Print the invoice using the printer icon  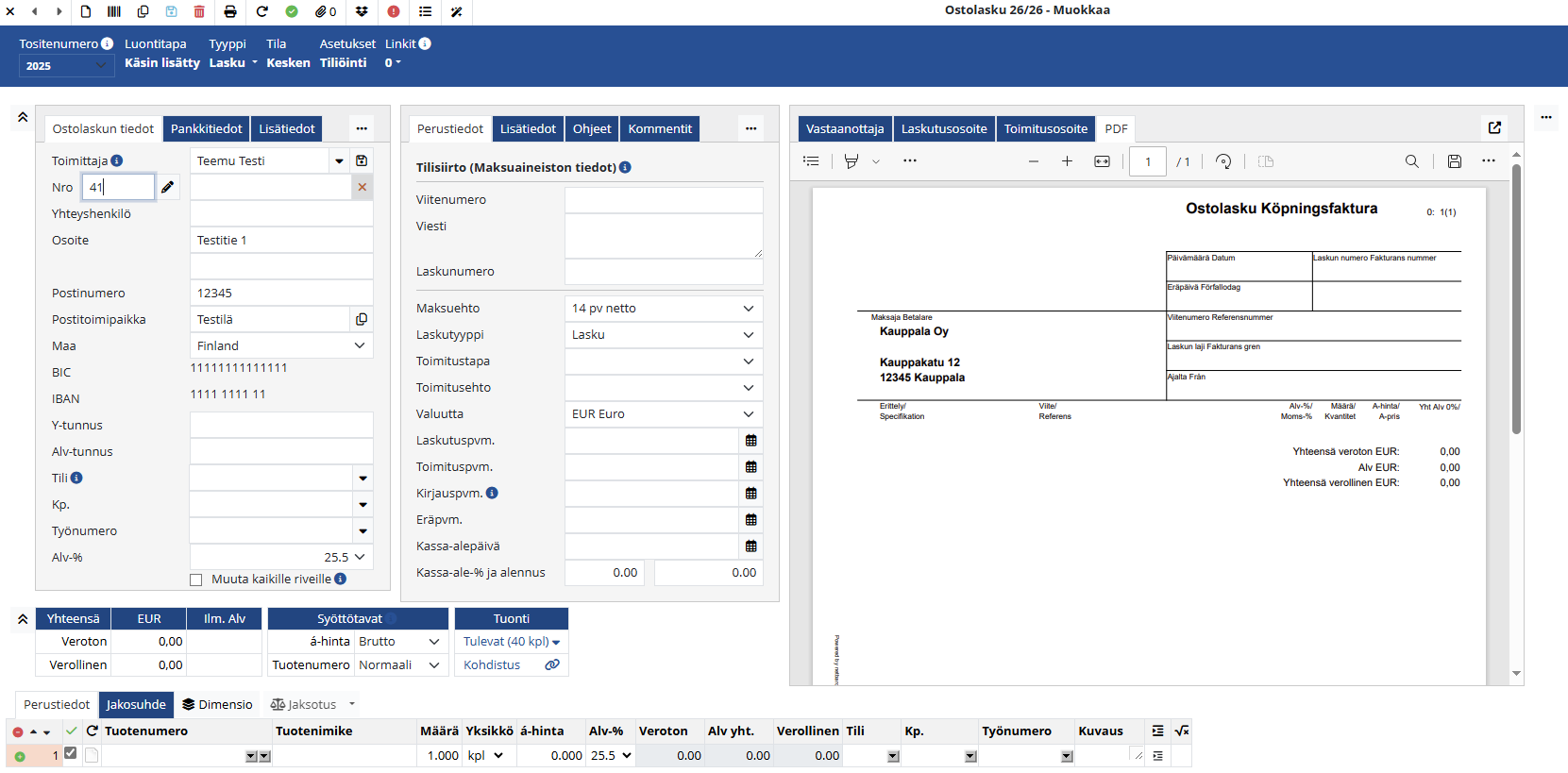point(230,11)
